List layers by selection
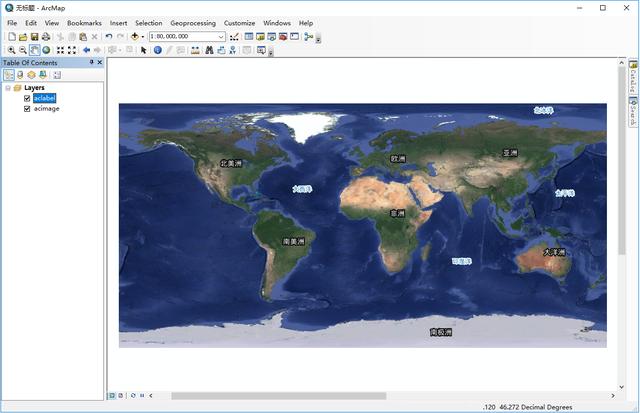The width and height of the screenshot is (640, 413). [x=43, y=75]
